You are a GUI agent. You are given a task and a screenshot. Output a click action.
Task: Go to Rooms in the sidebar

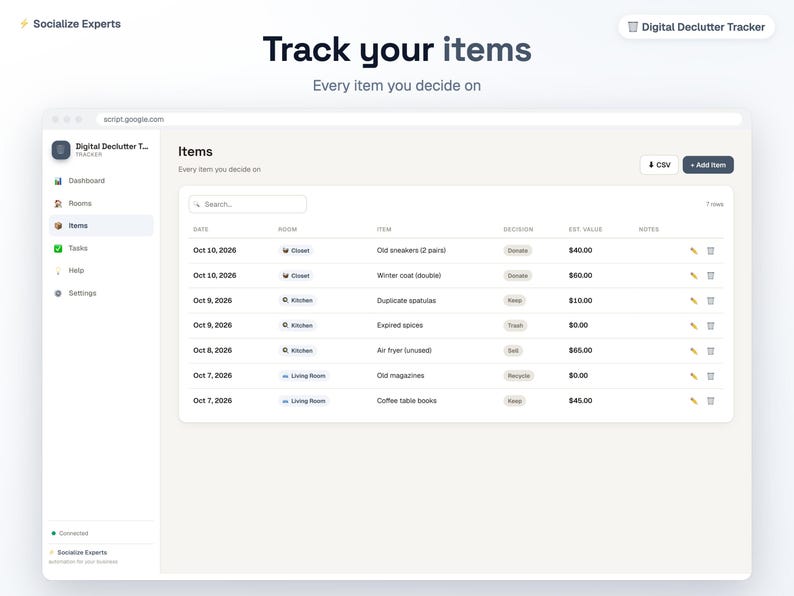click(101, 204)
